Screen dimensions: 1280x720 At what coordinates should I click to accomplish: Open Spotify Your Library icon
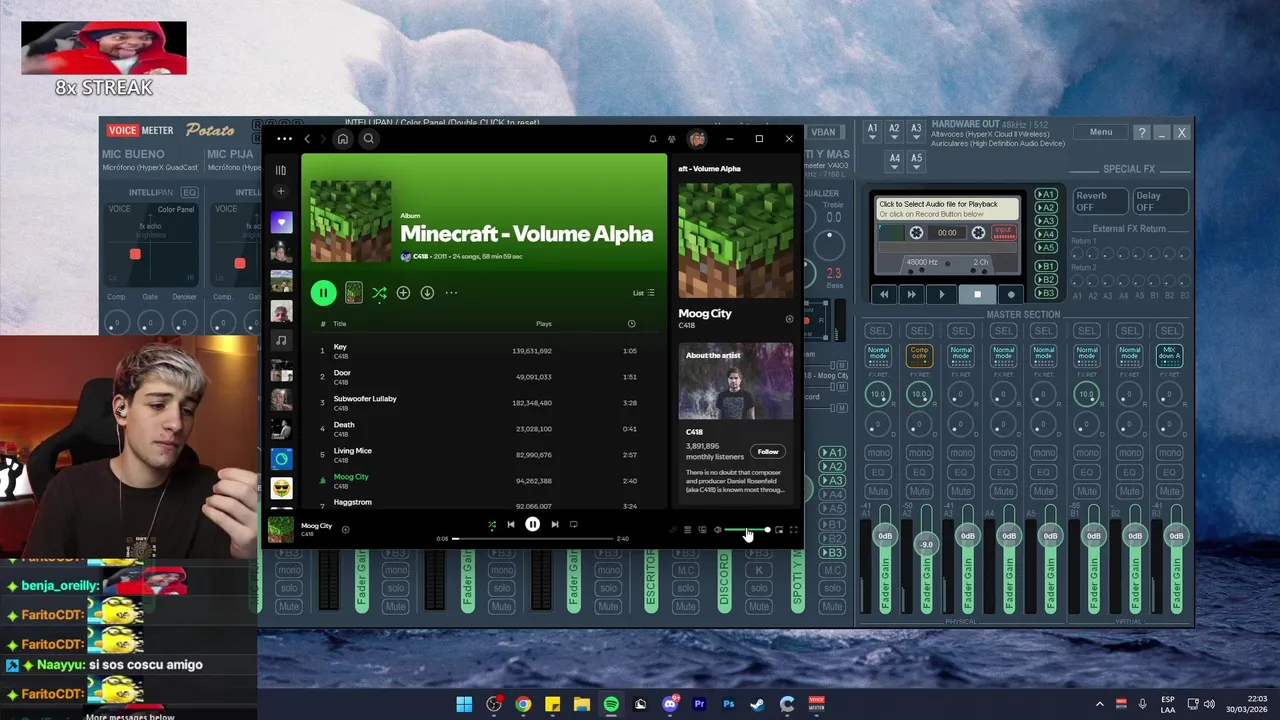tap(281, 170)
